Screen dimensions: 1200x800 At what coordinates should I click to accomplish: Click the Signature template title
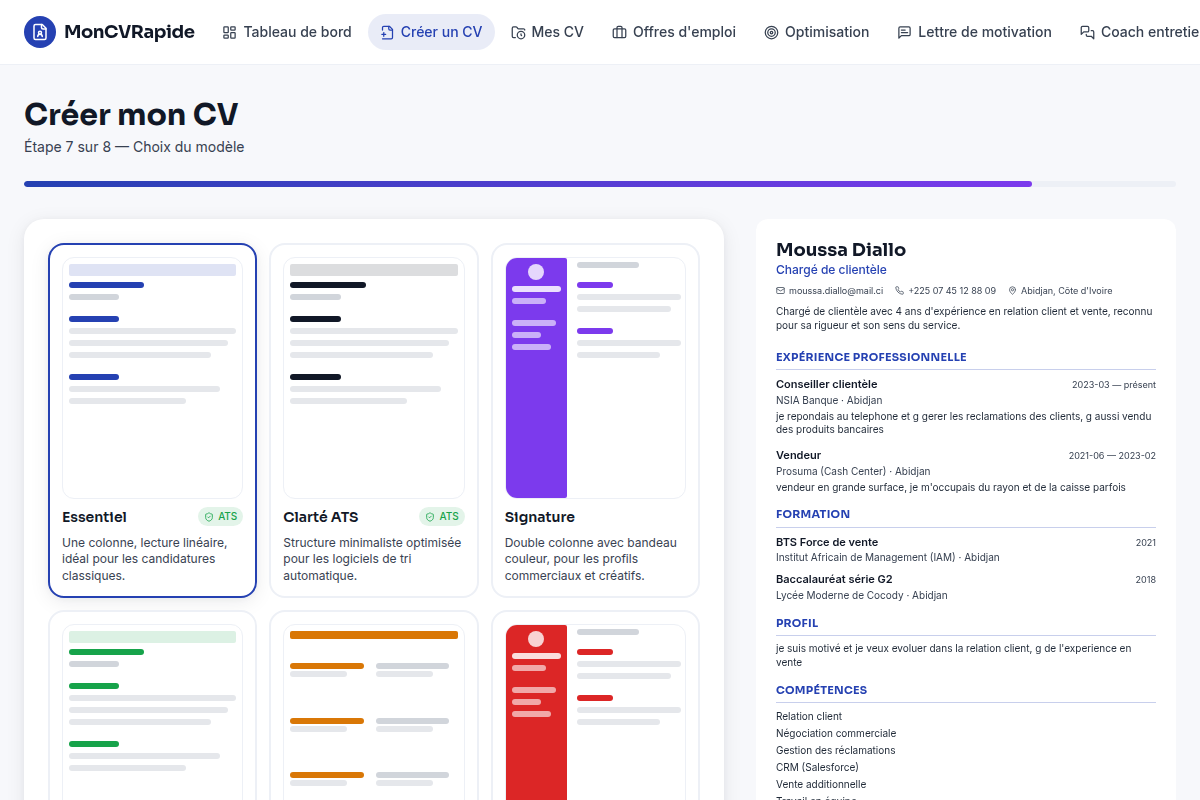point(540,517)
